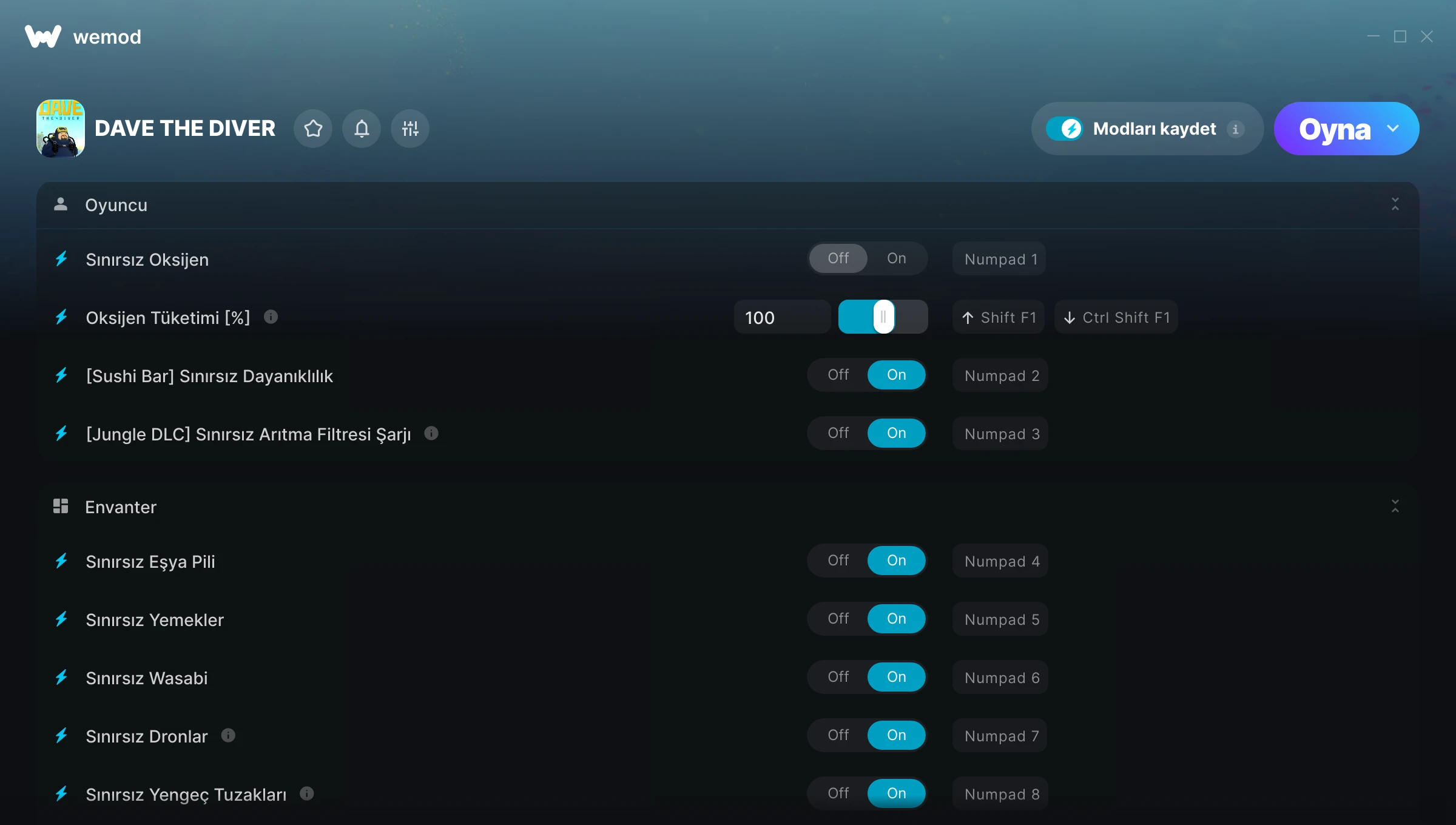The image size is (1456, 825).
Task: Change the Numpad 3 hotkey
Action: click(1000, 434)
